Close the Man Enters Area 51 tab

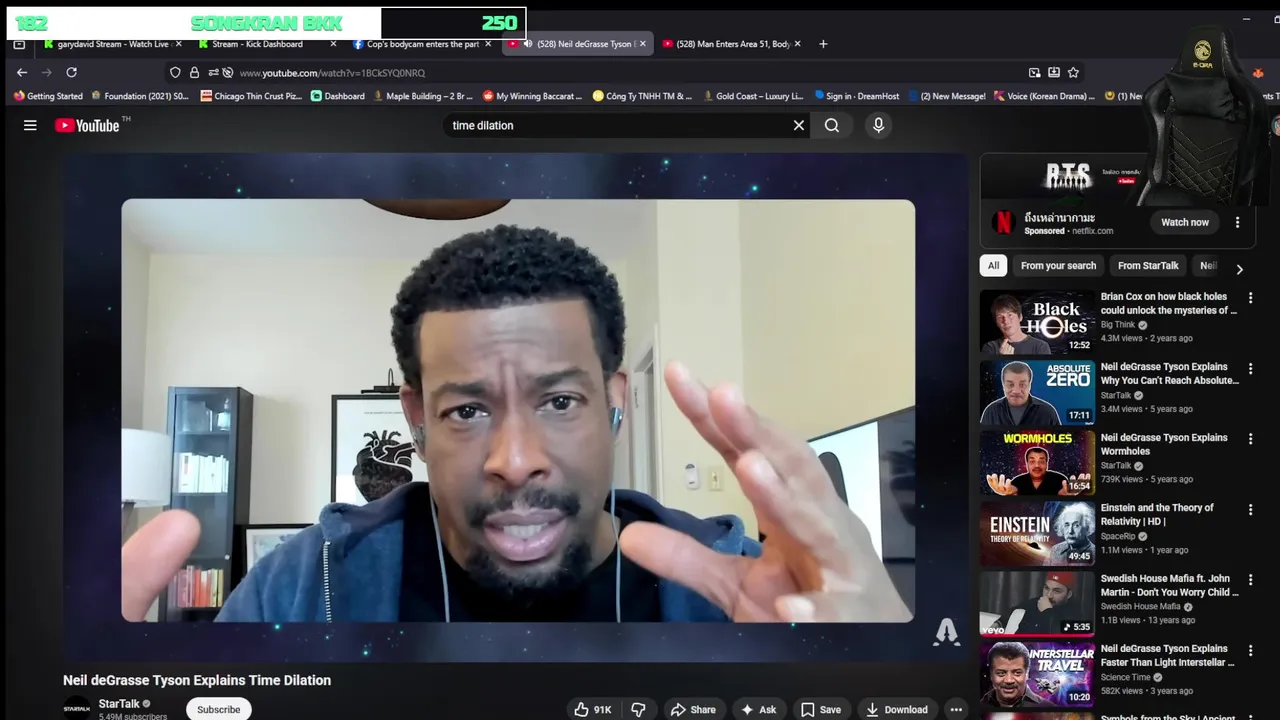click(x=797, y=44)
